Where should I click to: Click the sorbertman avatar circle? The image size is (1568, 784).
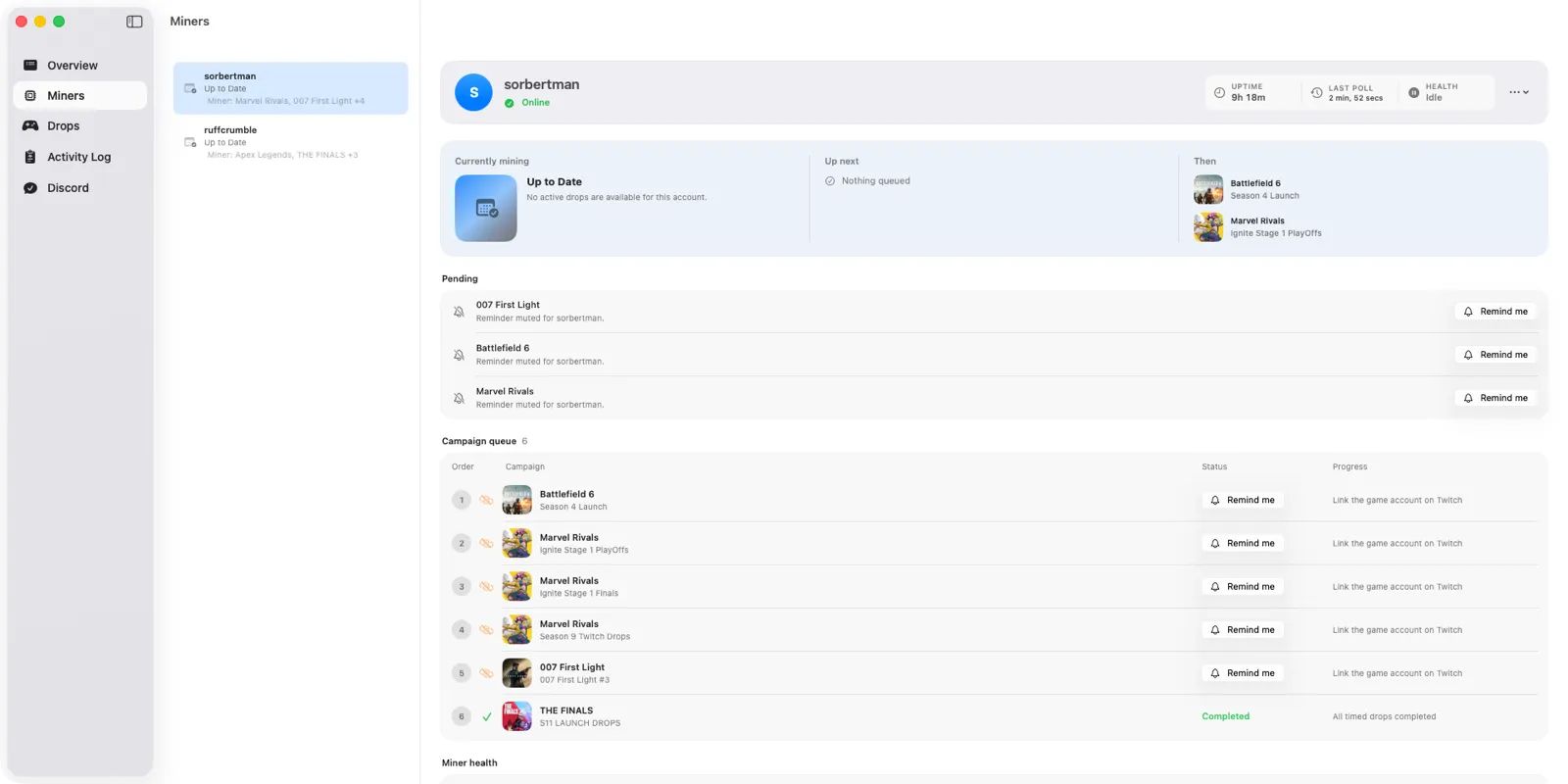[473, 92]
